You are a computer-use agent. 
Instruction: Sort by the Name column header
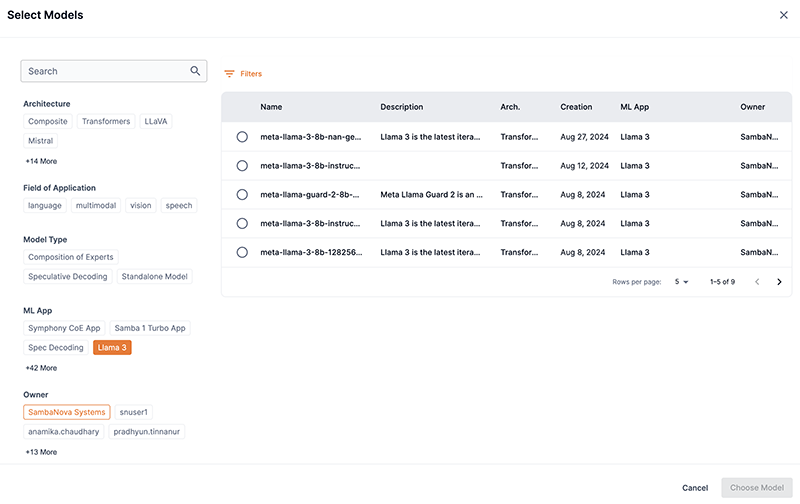pos(271,107)
